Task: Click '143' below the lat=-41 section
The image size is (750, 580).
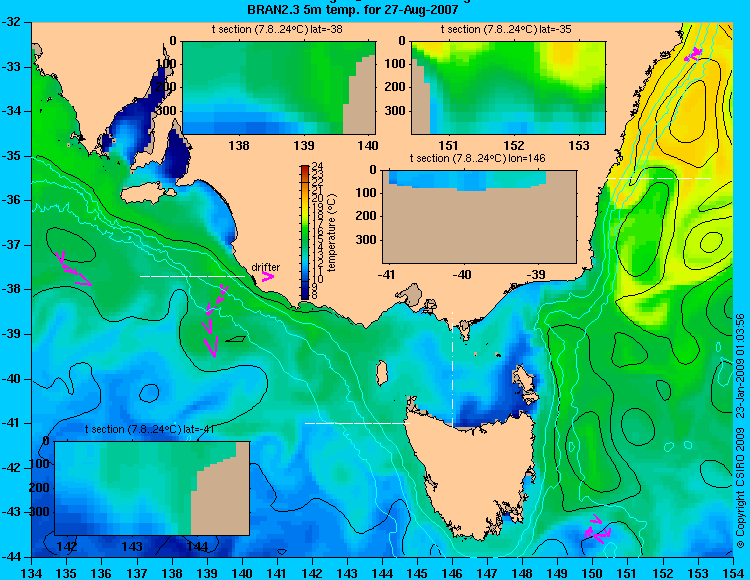Action: (132, 546)
